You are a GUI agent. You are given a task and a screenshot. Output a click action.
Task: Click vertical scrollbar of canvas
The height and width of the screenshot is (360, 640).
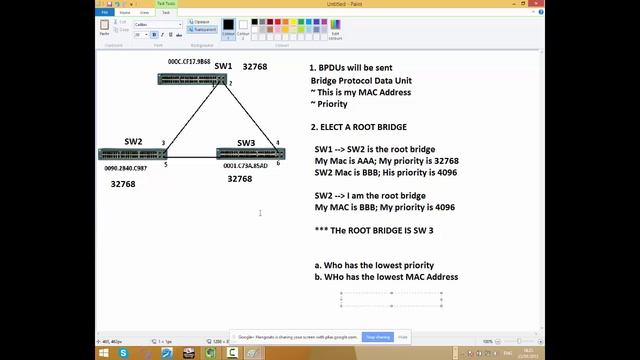click(x=542, y=190)
